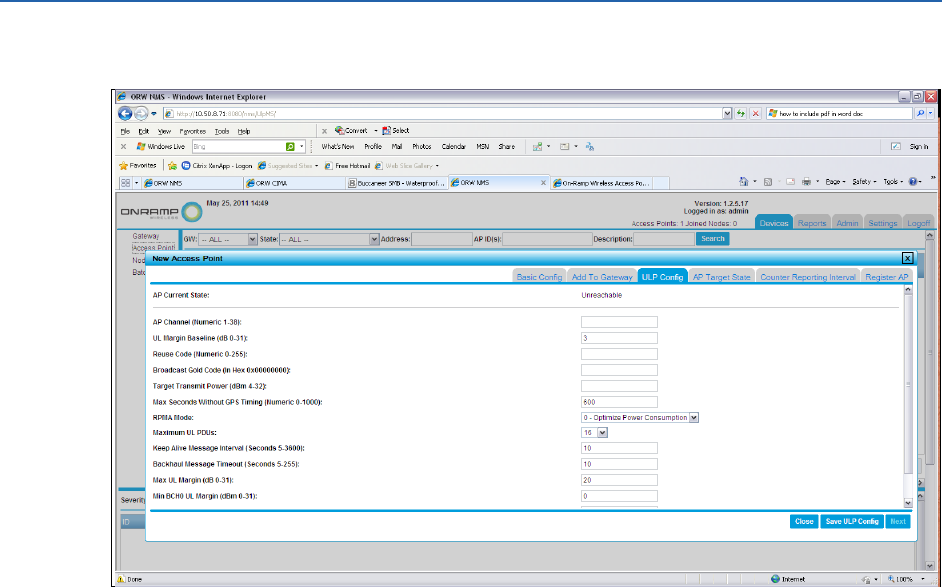Click the zoom level 100% control
Viewport: 942px width, 587px height.
coord(907,579)
